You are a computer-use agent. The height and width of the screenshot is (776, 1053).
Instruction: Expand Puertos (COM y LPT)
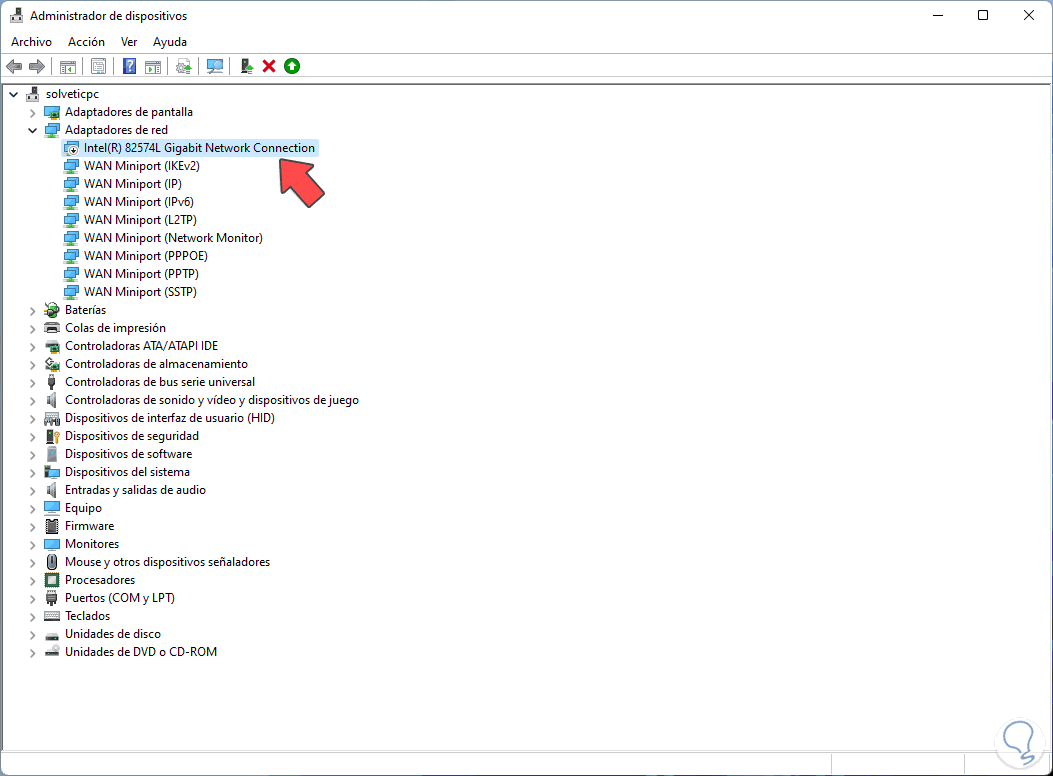[32, 599]
